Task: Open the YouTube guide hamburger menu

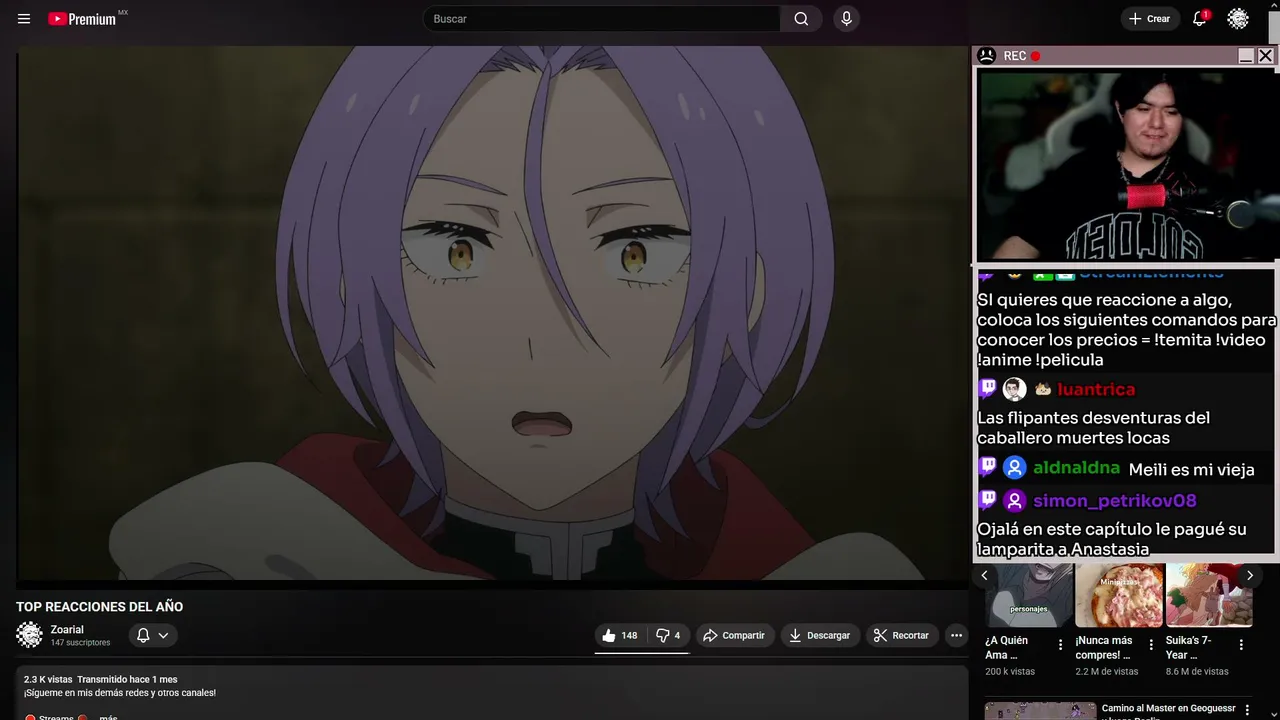Action: [x=24, y=19]
